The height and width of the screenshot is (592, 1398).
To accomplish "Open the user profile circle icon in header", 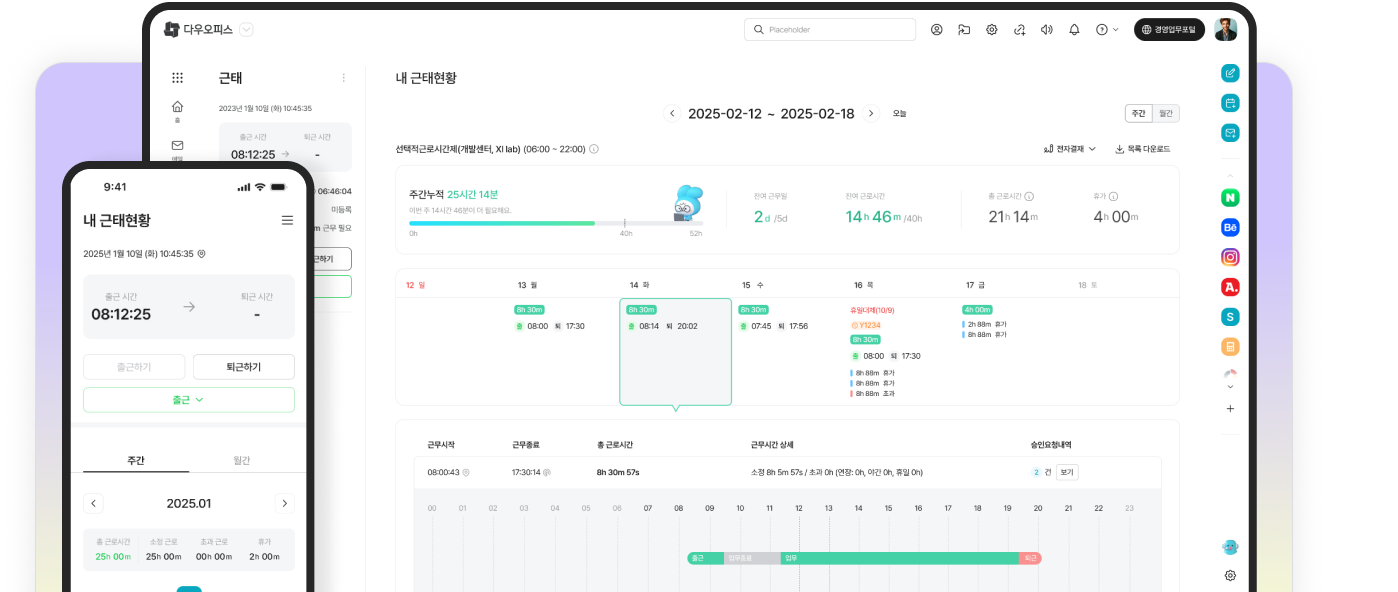I will pos(937,30).
